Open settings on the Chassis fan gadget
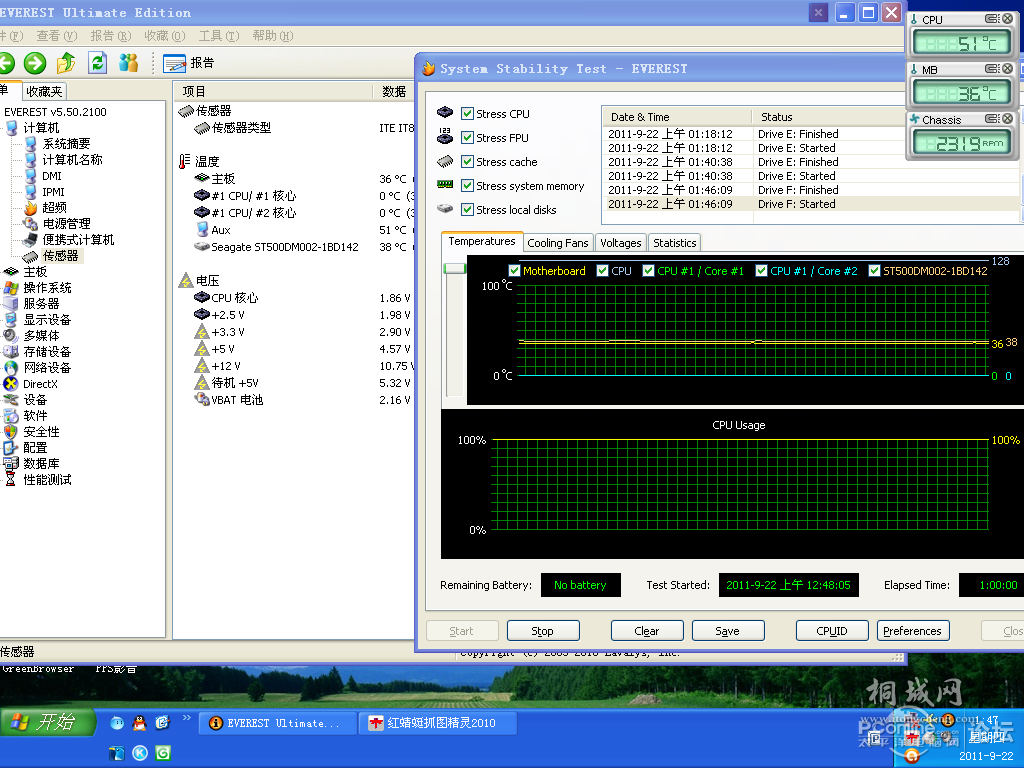Image resolution: width=1024 pixels, height=768 pixels. (x=992, y=118)
